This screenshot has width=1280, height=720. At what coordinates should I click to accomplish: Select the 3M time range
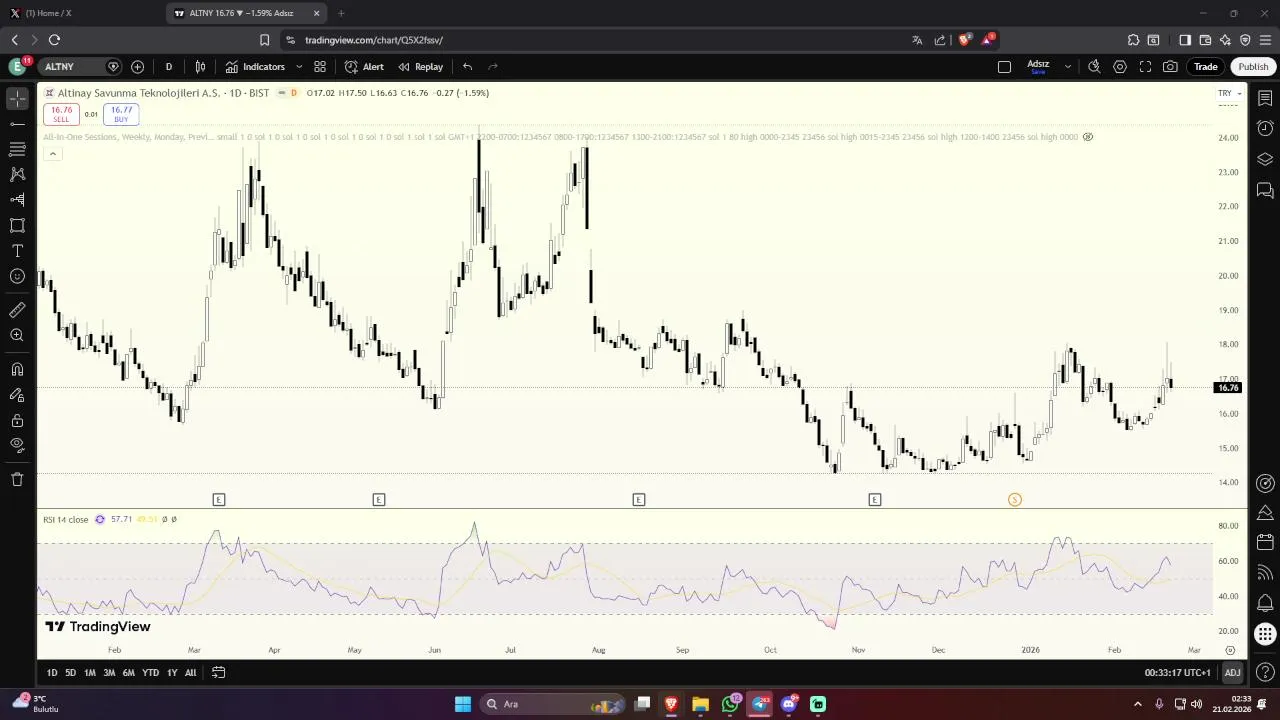(x=109, y=673)
